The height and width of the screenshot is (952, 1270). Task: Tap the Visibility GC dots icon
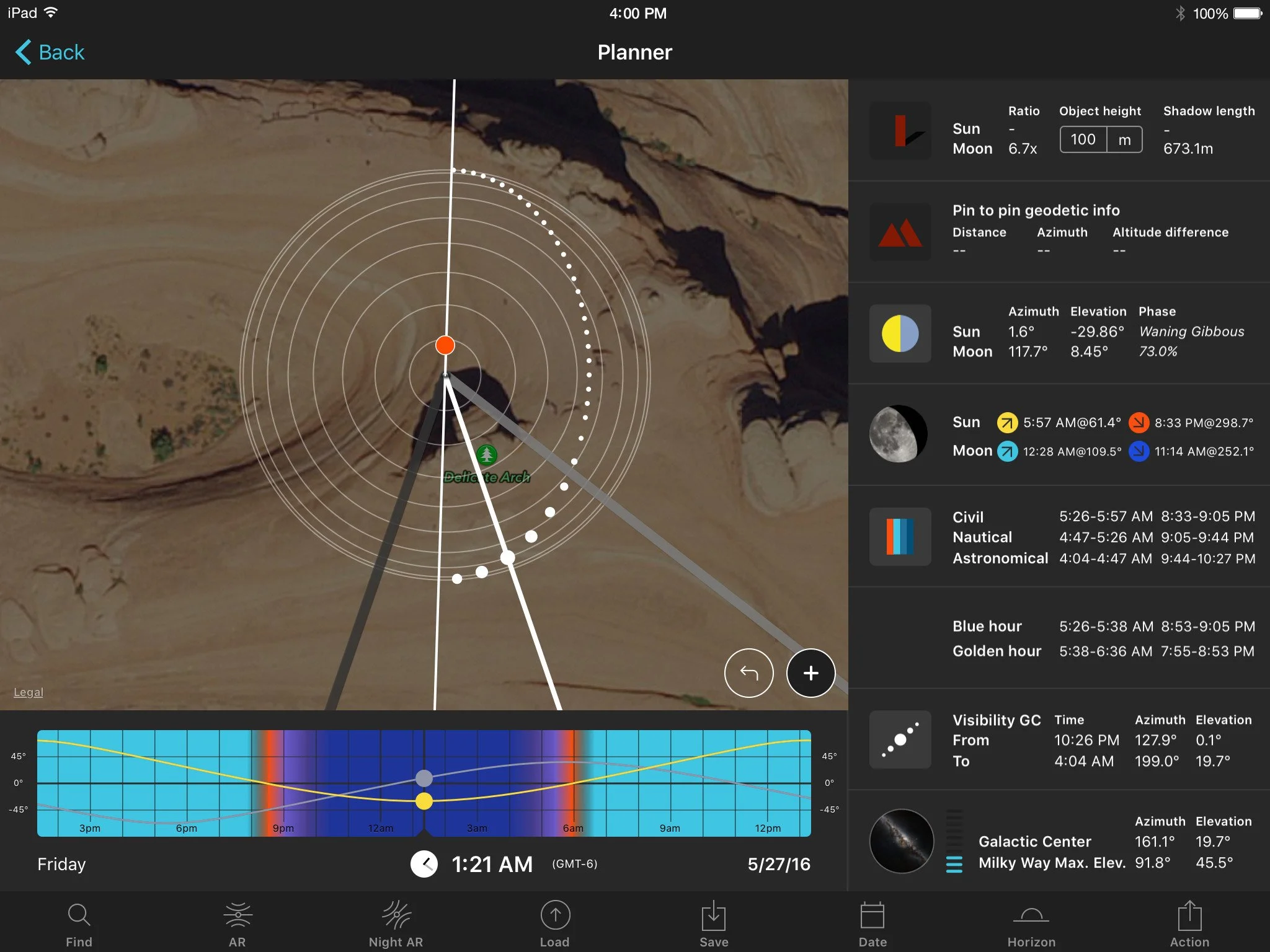tap(900, 739)
